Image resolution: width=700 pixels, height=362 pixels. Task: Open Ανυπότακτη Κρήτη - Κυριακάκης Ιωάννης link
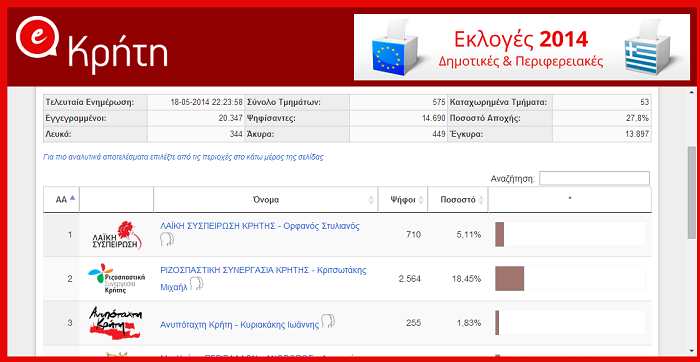pyautogui.click(x=239, y=325)
